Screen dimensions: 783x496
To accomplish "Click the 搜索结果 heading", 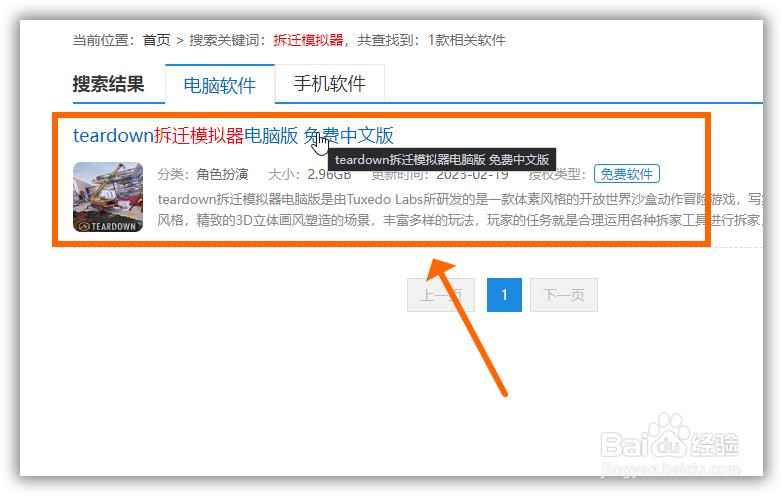I will 108,83.
